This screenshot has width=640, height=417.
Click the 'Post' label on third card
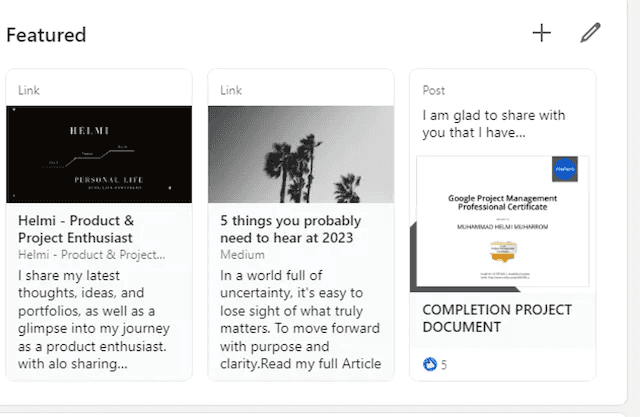pyautogui.click(x=433, y=90)
